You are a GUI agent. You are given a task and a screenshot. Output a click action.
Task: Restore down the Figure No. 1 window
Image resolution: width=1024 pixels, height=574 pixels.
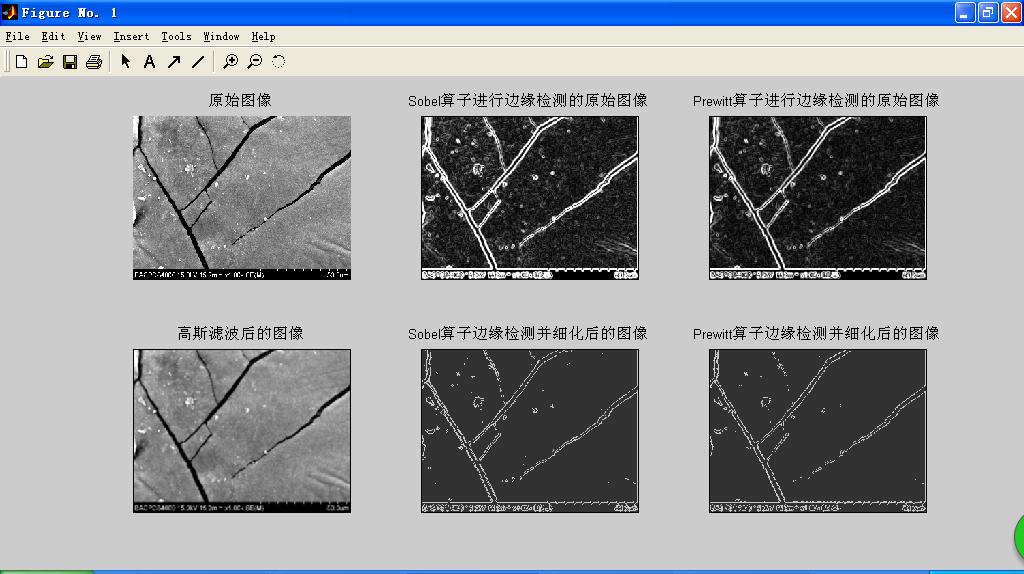[988, 12]
